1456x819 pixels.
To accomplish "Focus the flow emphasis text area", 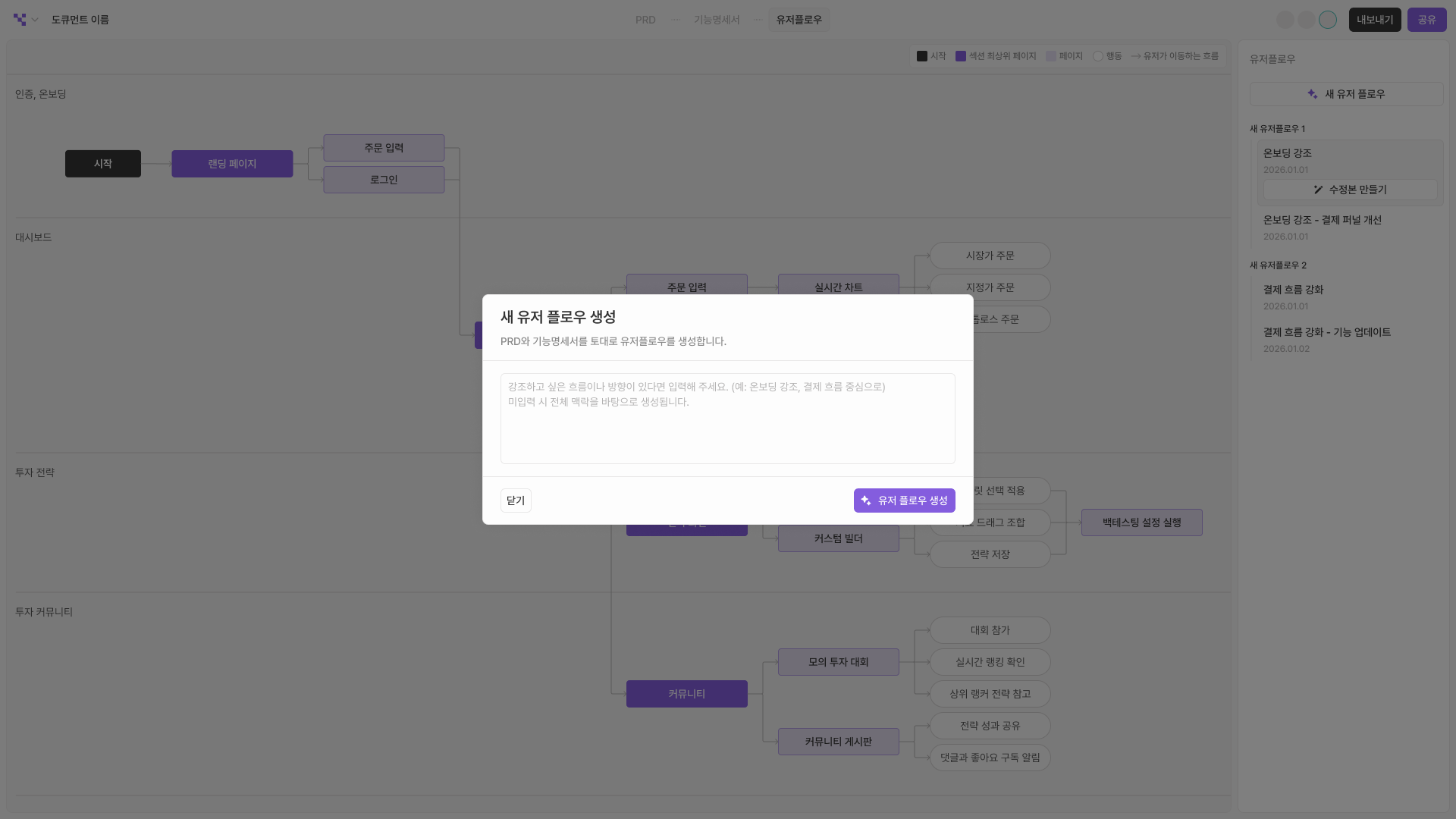I will pos(727,419).
